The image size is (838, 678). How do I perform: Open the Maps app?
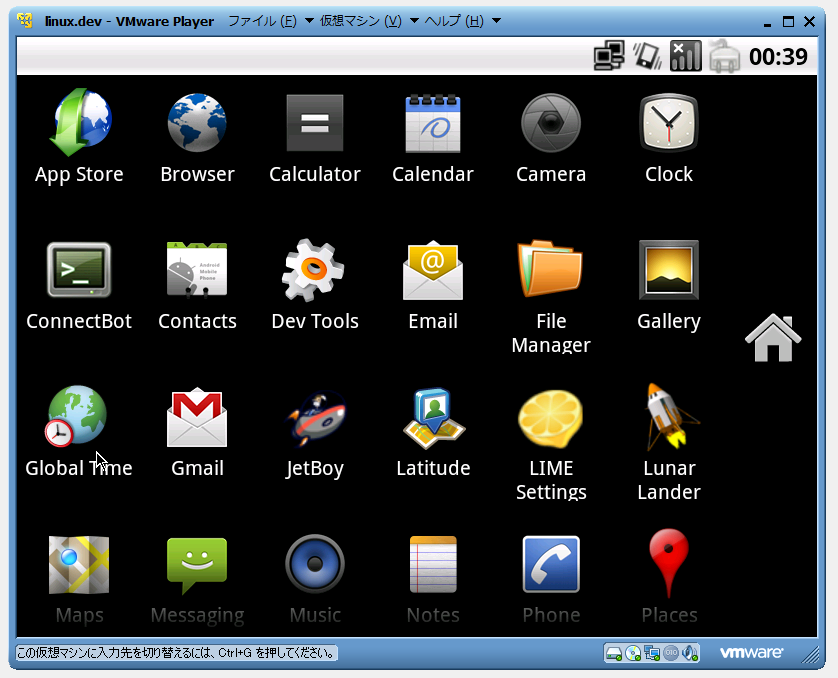click(79, 565)
